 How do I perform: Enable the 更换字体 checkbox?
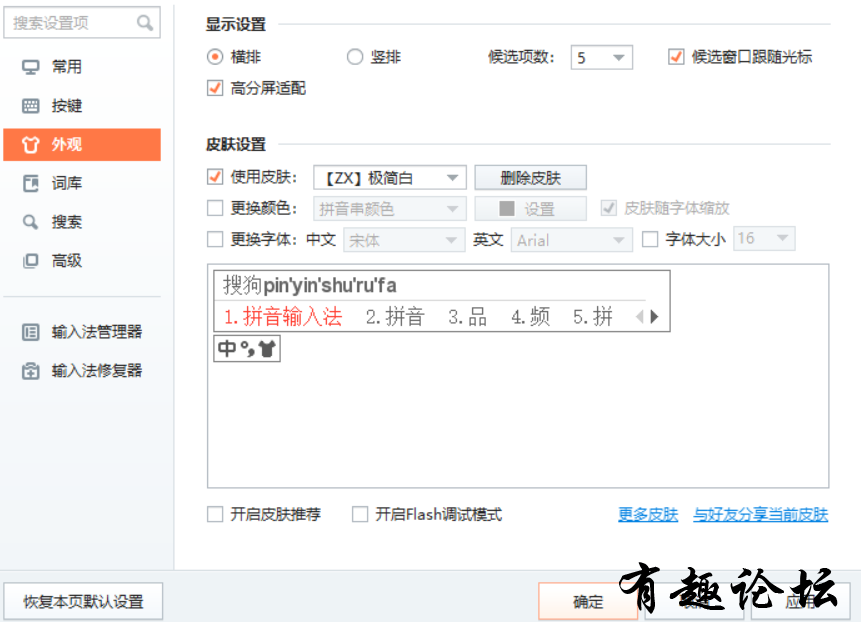[215, 239]
